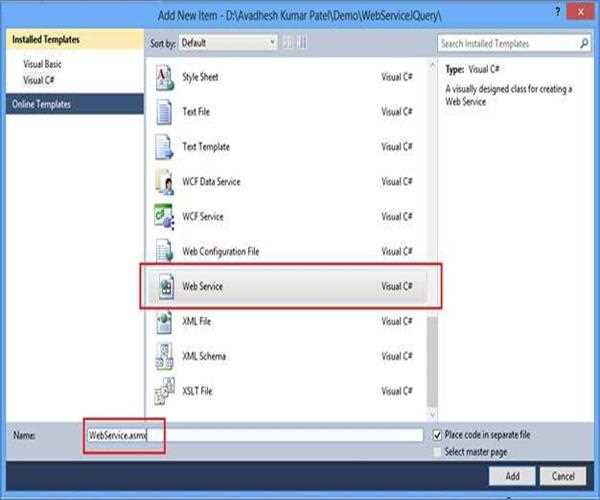Click the Text Template label
The image size is (600, 500).
click(206, 147)
